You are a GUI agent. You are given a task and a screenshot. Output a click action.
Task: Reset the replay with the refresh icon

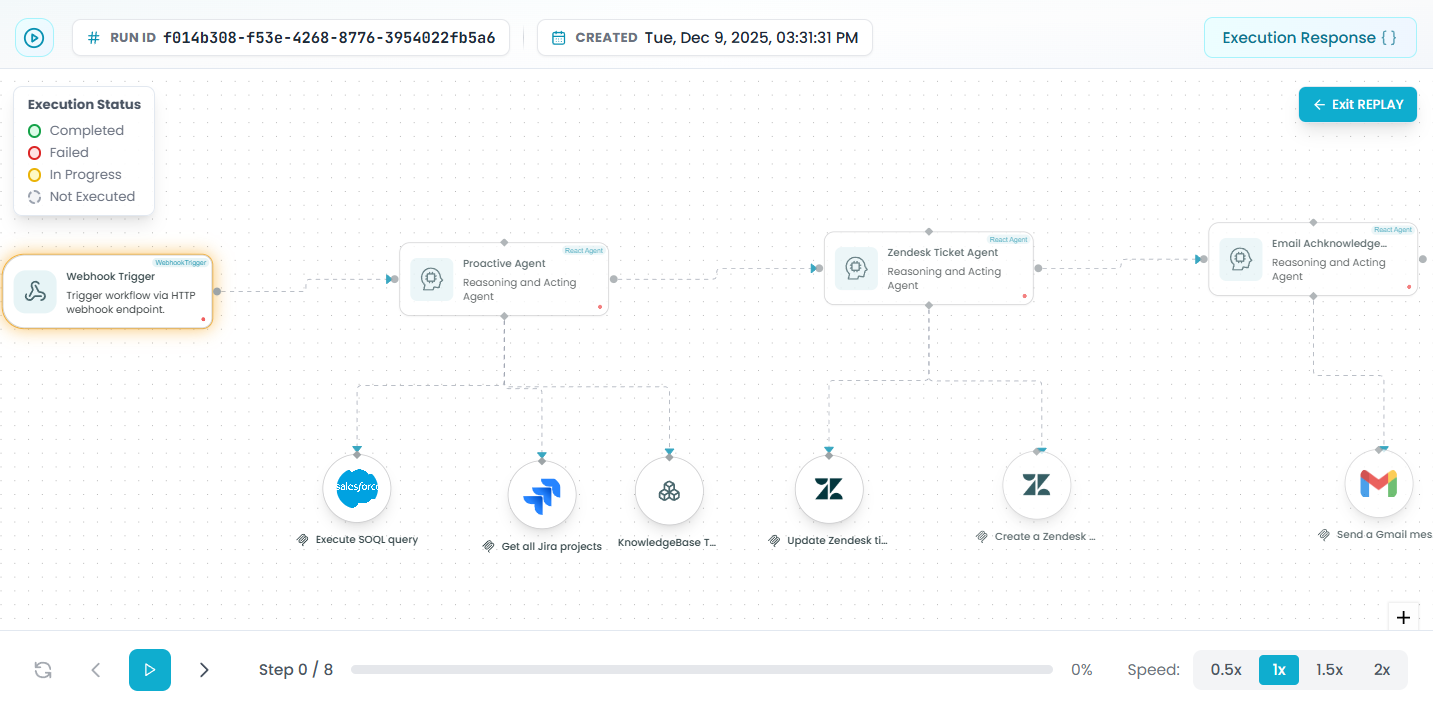point(43,670)
